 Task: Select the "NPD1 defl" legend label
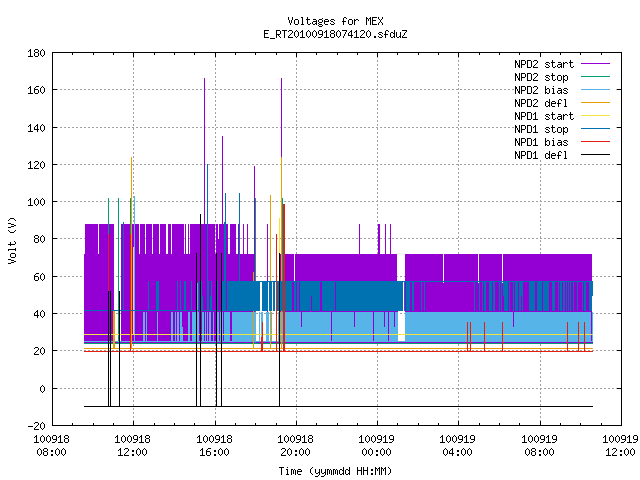[x=541, y=155]
